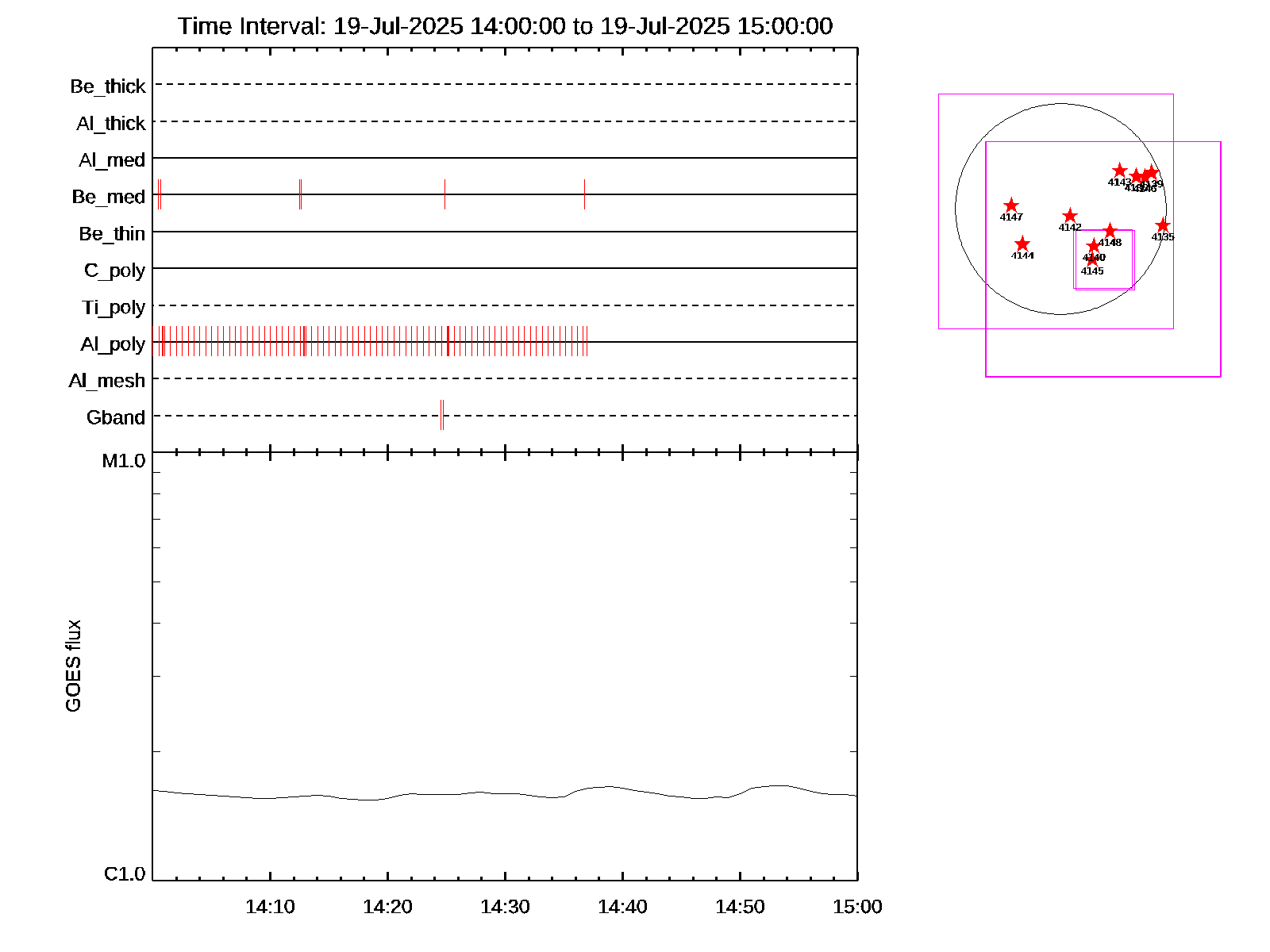
Task: Select the Al_poly filter label
Action: click(x=113, y=344)
